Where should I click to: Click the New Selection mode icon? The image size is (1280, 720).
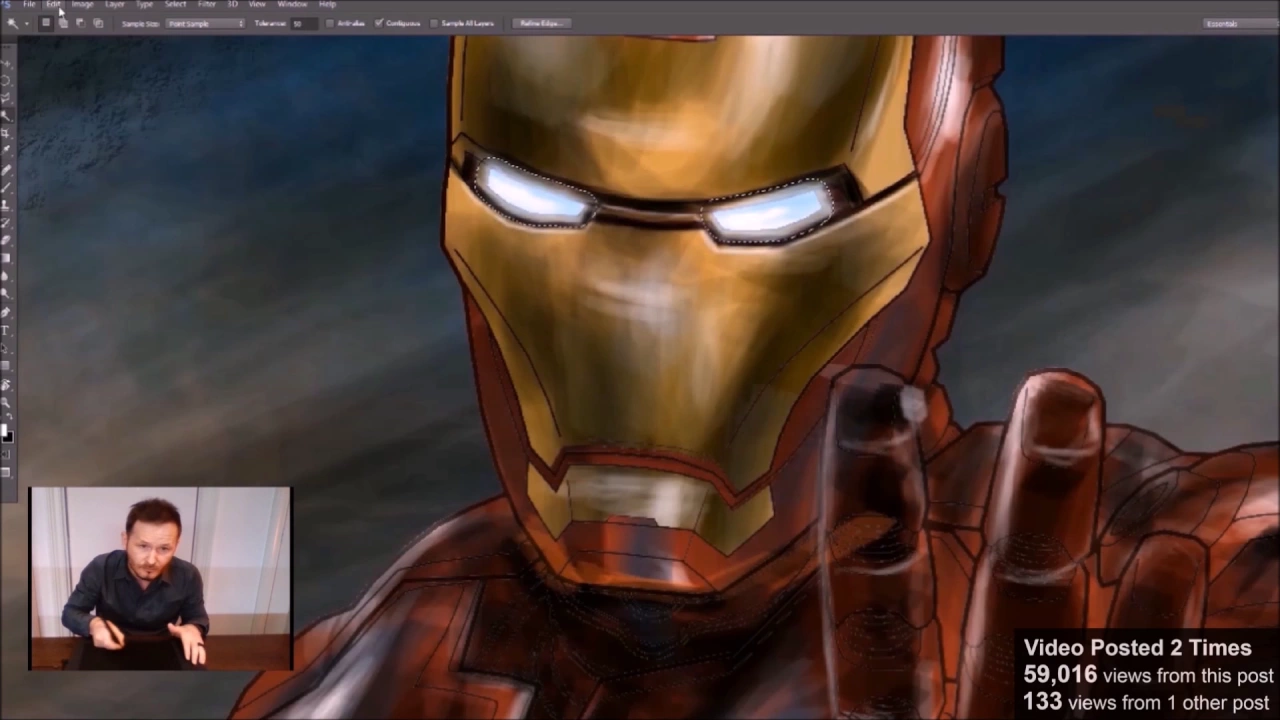coord(46,23)
